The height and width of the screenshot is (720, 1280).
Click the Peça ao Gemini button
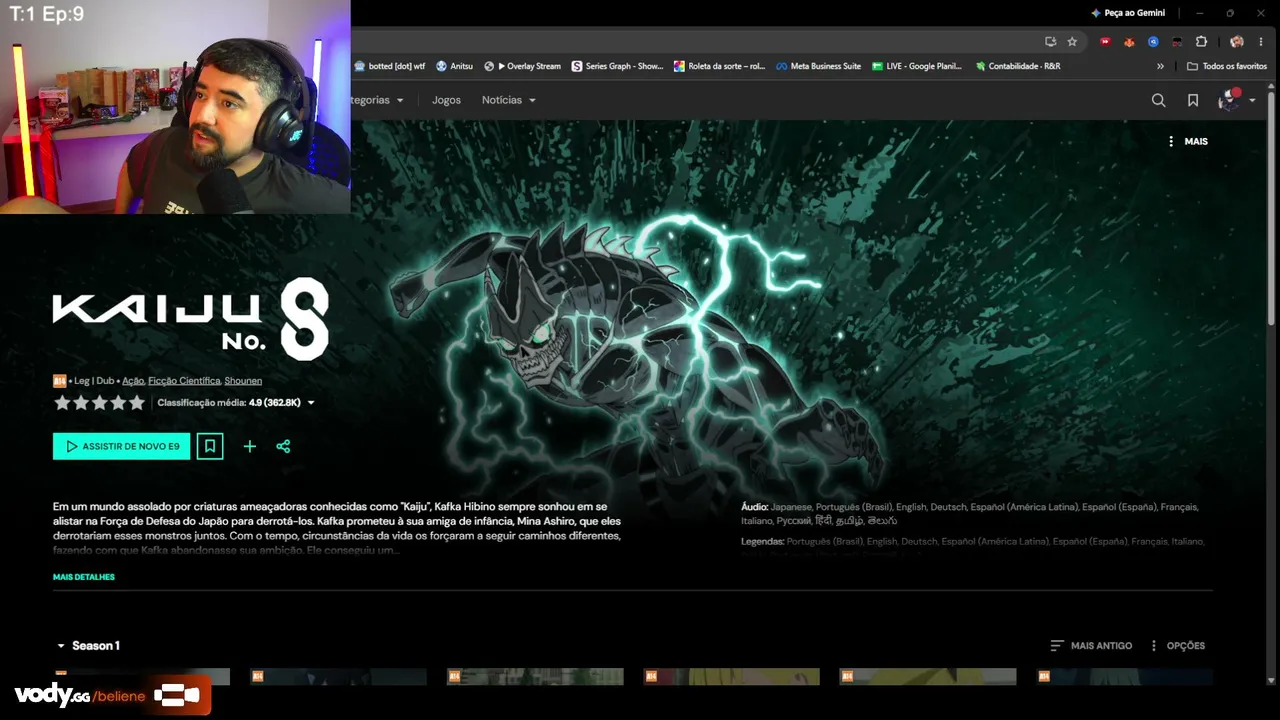(x=1127, y=13)
